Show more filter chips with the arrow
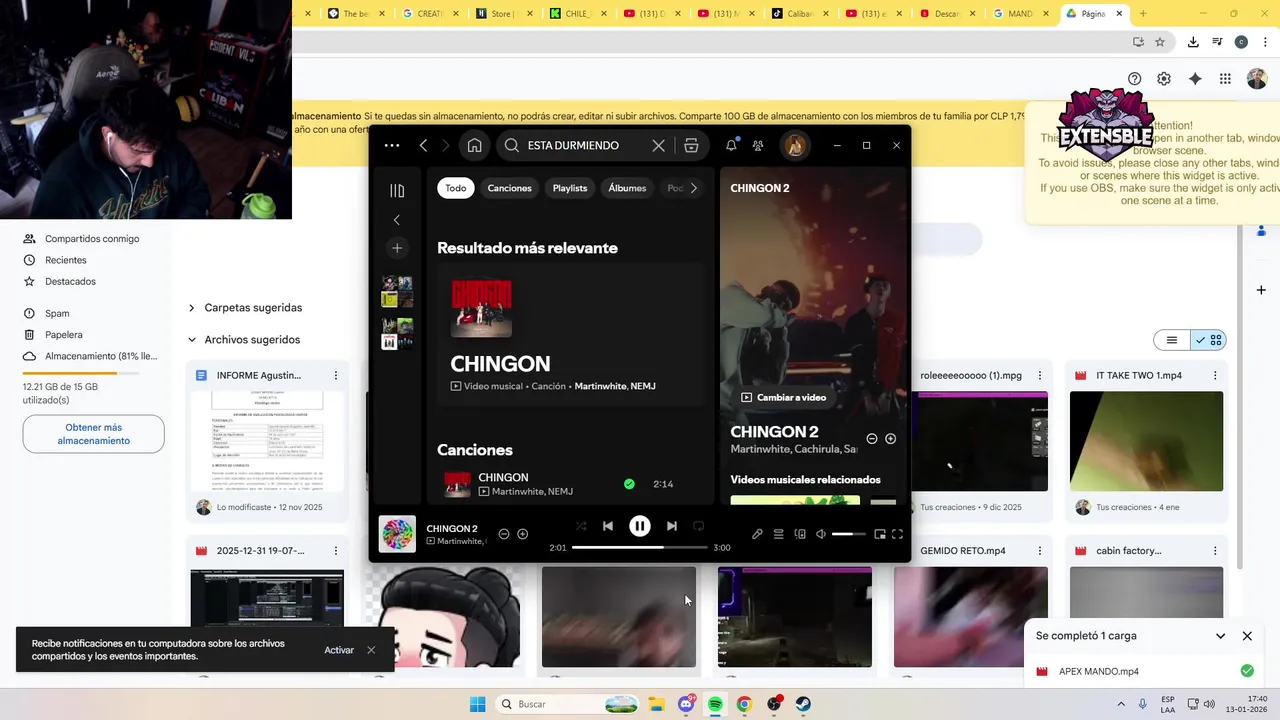The width and height of the screenshot is (1280, 720). [694, 188]
